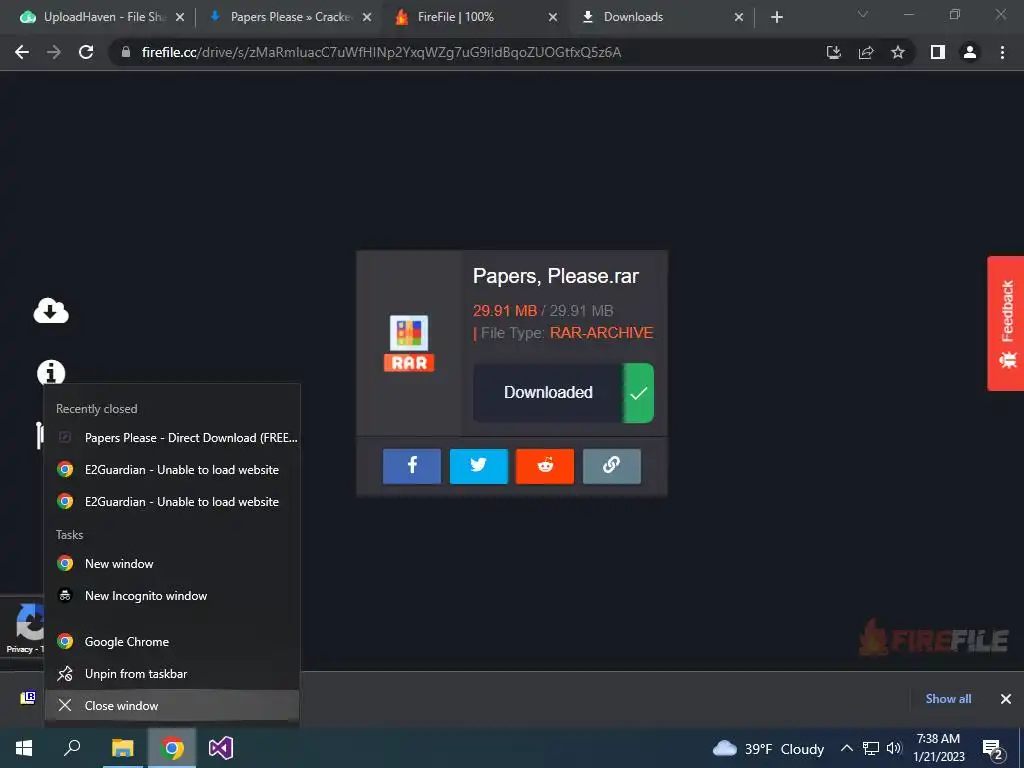Open File Explorer from taskbar
Viewport: 1024px width, 768px height.
click(122, 748)
